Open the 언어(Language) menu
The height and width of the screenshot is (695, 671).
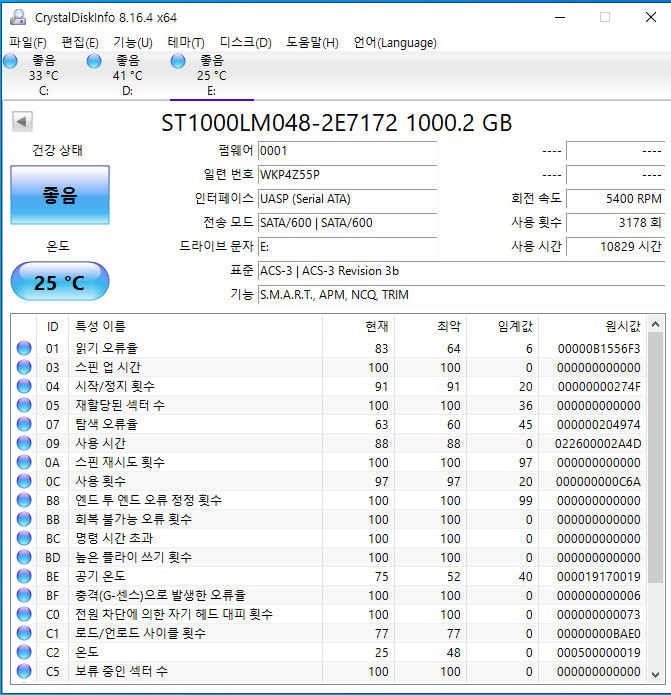click(x=395, y=43)
